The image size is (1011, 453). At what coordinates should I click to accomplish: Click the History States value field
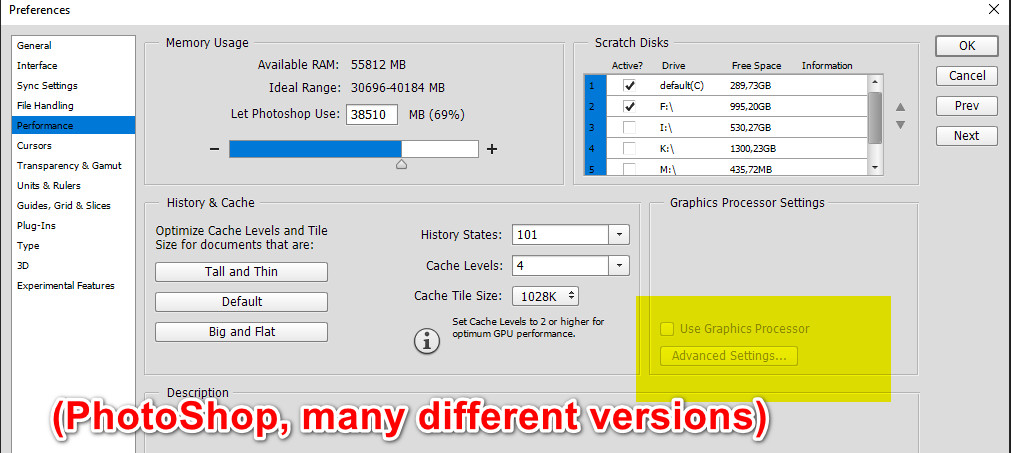click(561, 235)
